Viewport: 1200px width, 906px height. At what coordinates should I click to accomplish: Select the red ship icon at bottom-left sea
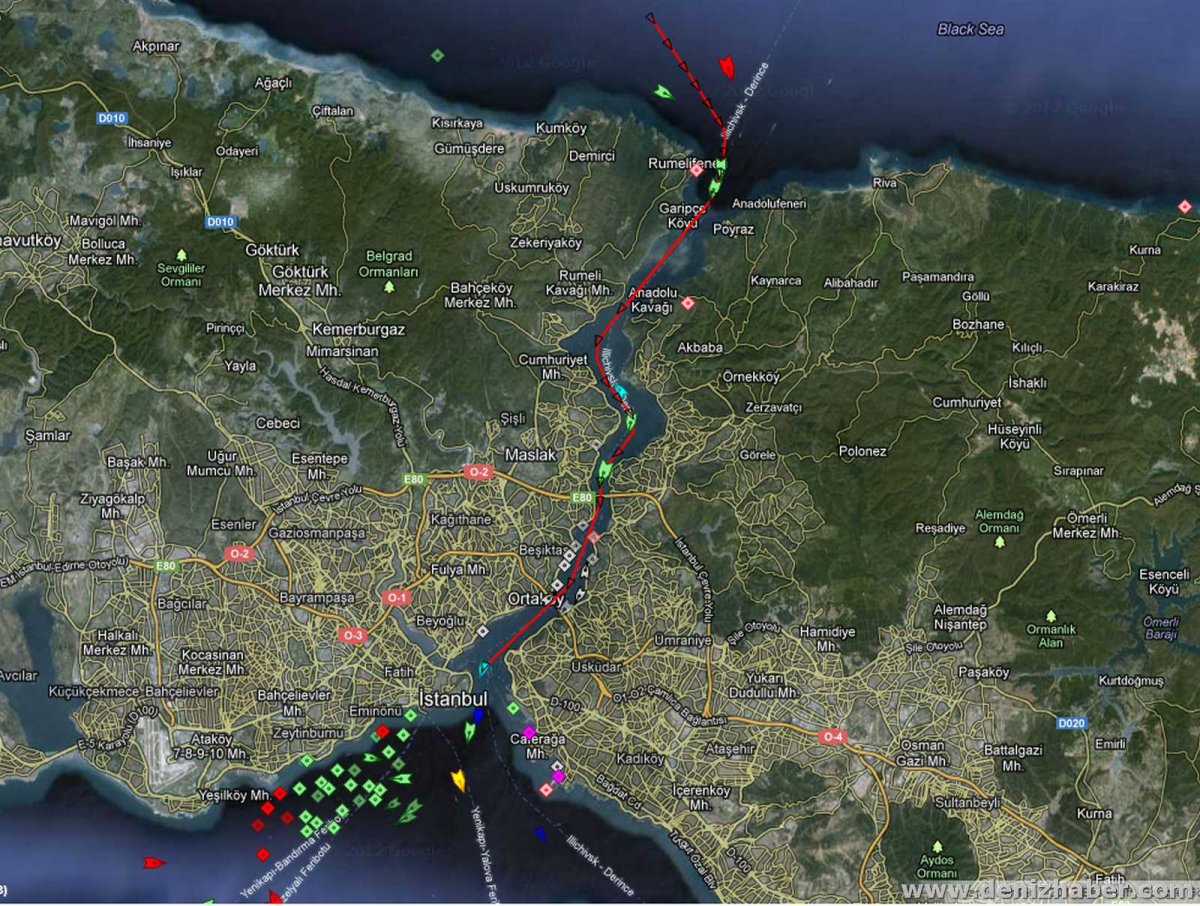[153, 862]
